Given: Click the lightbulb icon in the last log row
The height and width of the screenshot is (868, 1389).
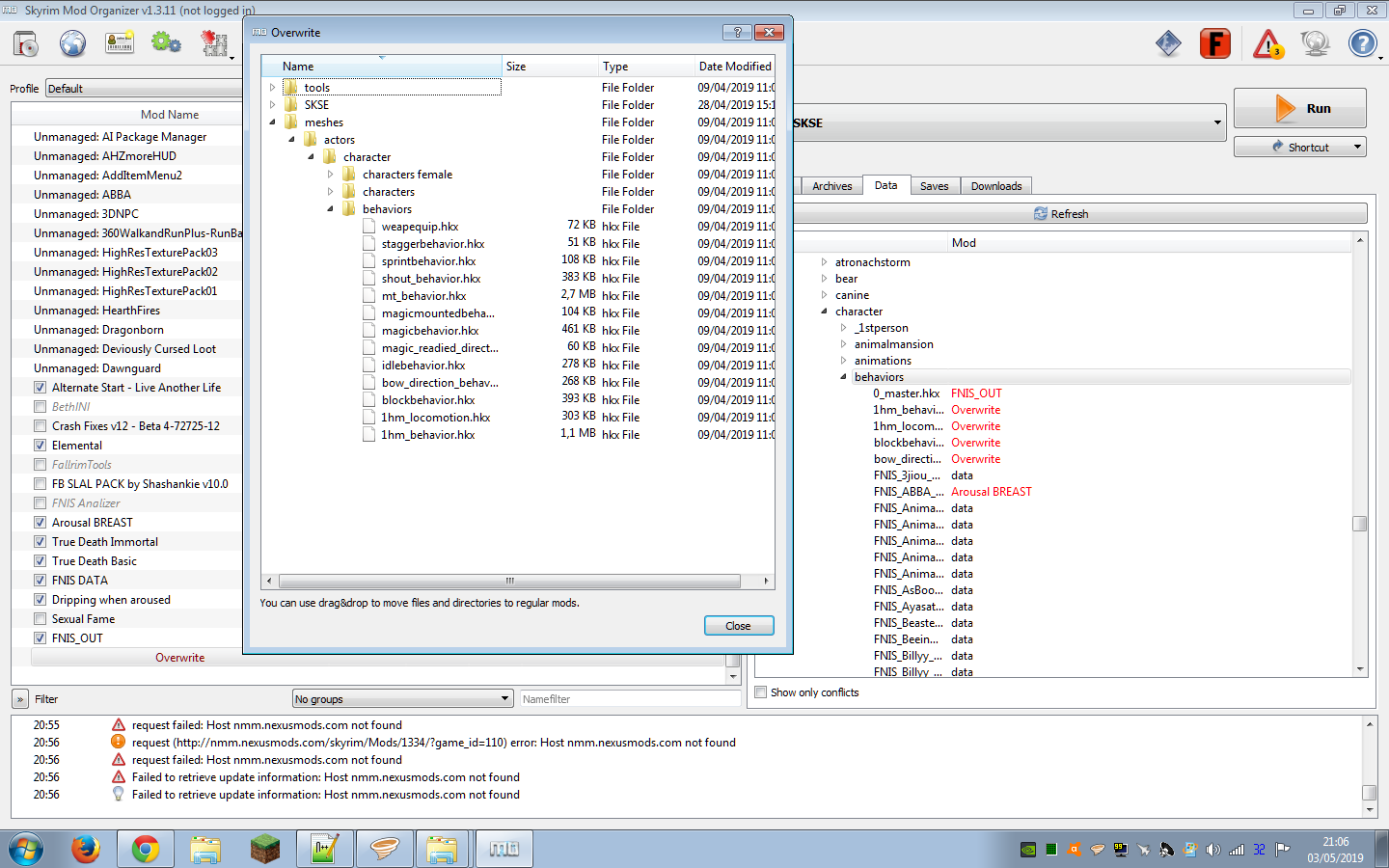Looking at the screenshot, I should 119,795.
